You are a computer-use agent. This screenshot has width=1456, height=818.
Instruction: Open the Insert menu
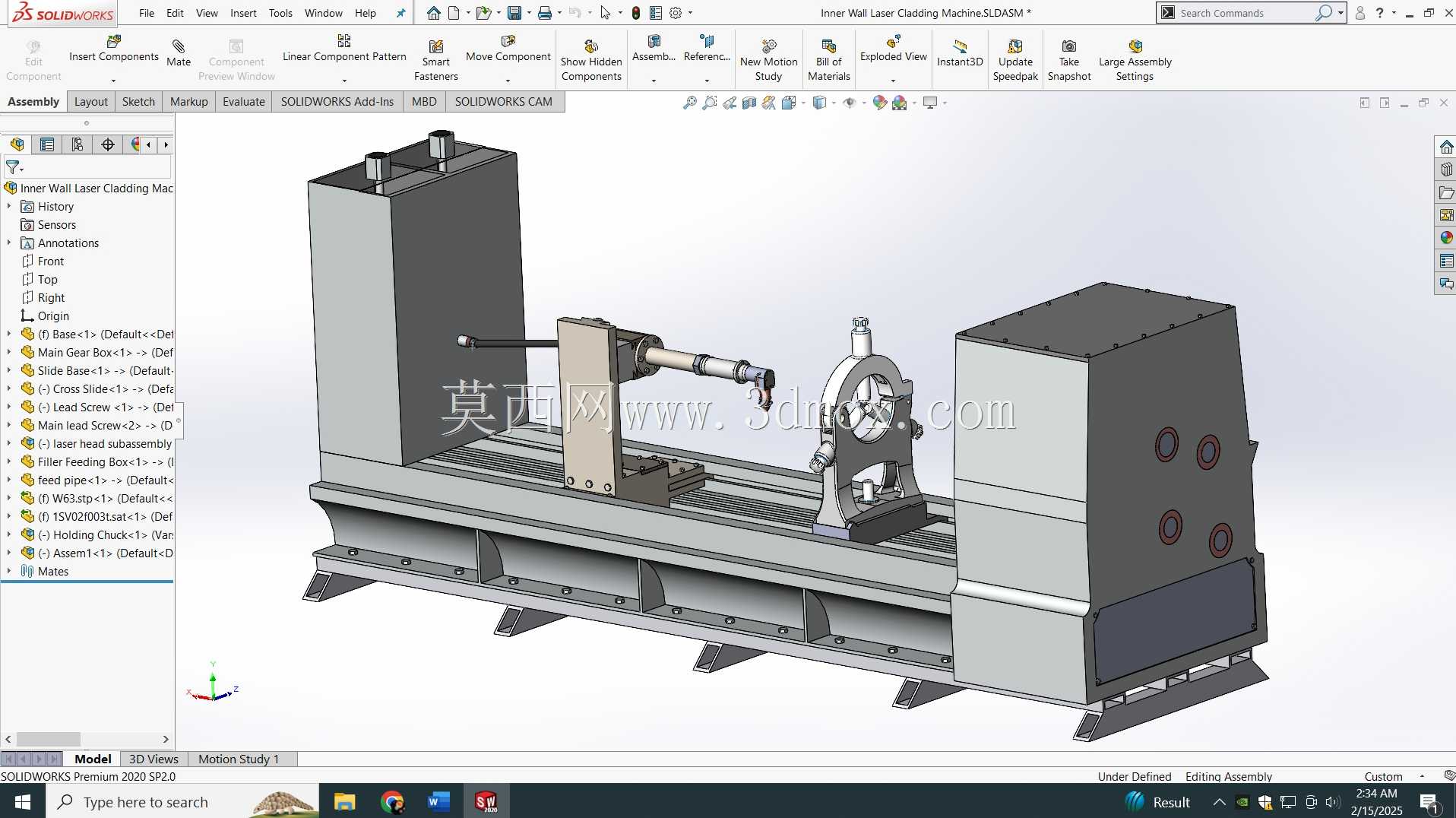pyautogui.click(x=243, y=13)
